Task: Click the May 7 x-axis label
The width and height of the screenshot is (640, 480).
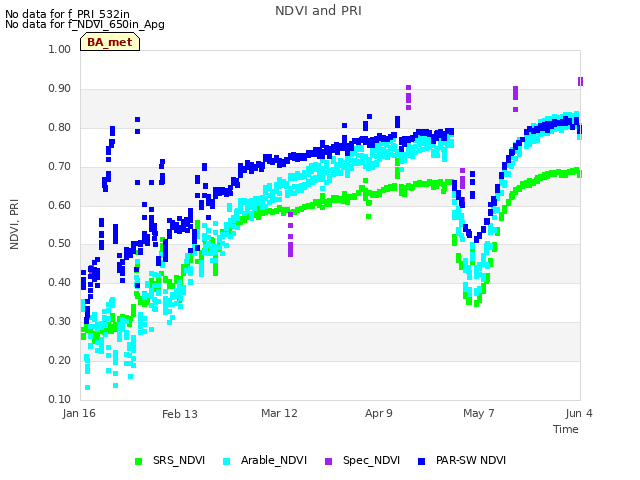Action: pos(478,413)
